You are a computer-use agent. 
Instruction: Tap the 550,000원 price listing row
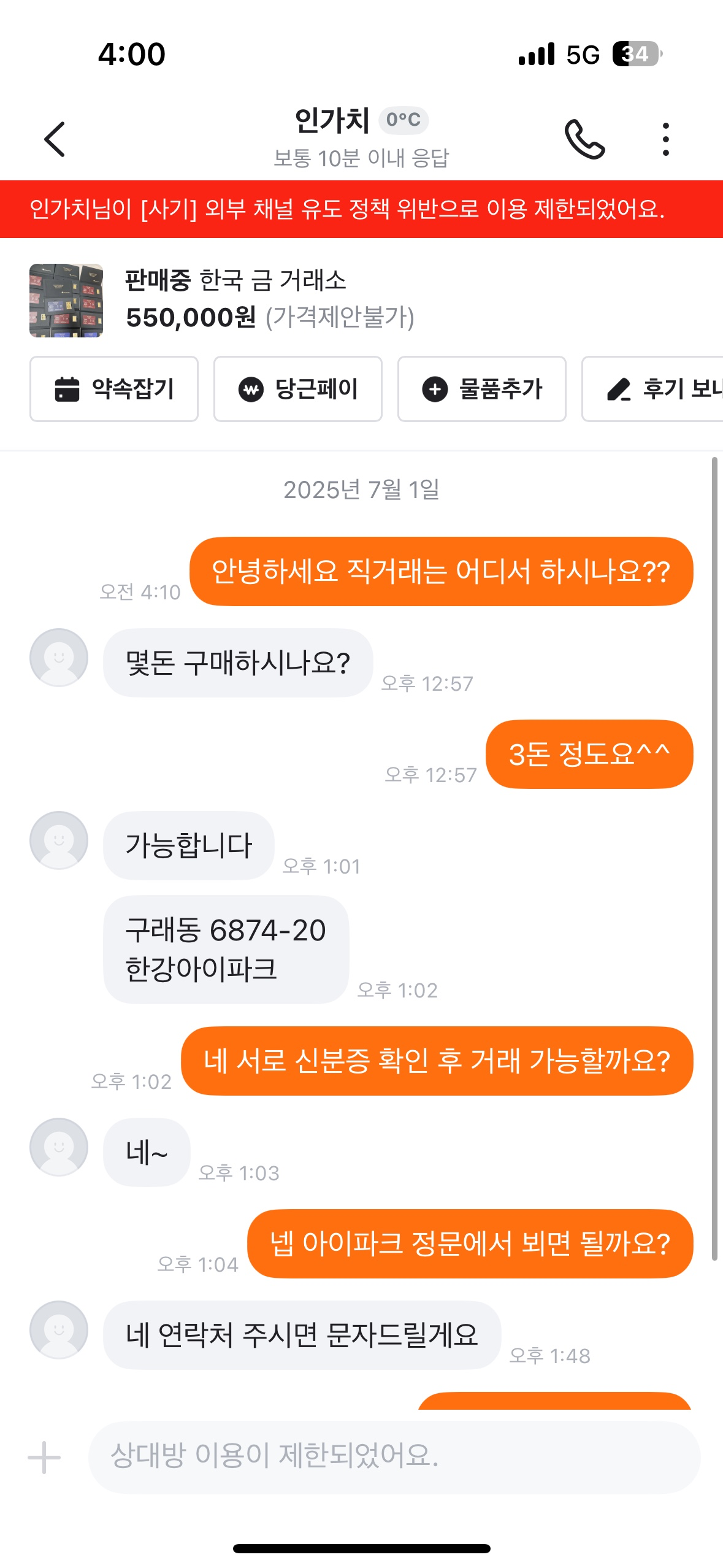click(270, 318)
